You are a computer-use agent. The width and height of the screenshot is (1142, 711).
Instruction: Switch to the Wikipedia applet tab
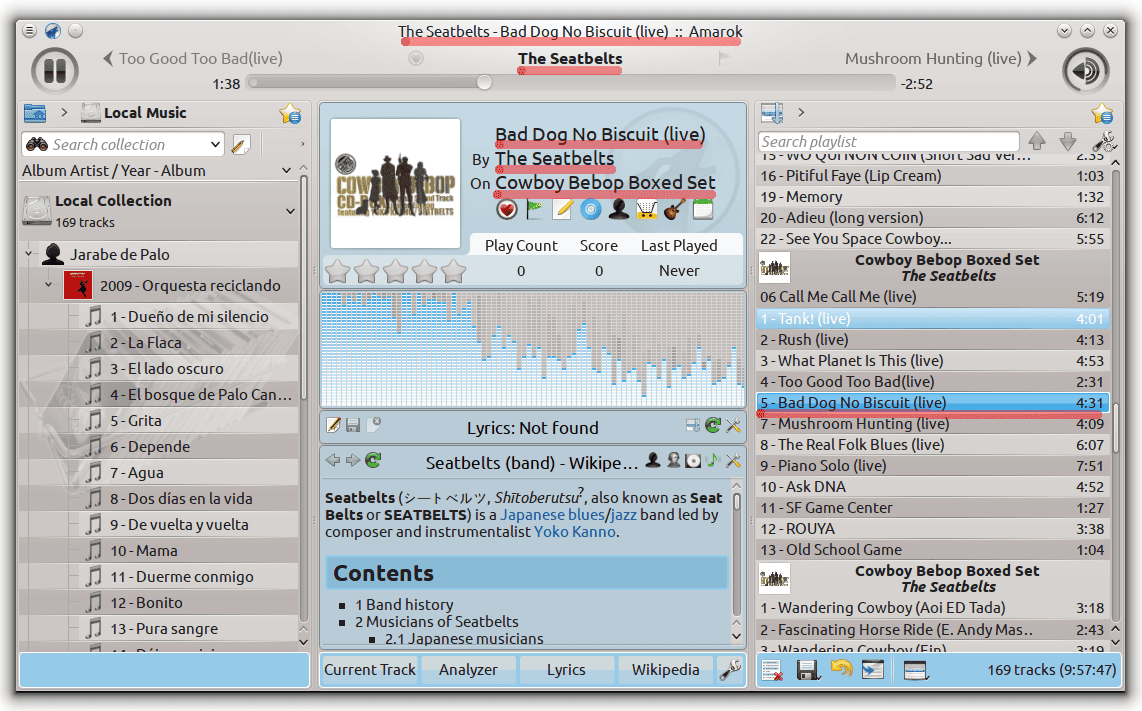point(665,669)
